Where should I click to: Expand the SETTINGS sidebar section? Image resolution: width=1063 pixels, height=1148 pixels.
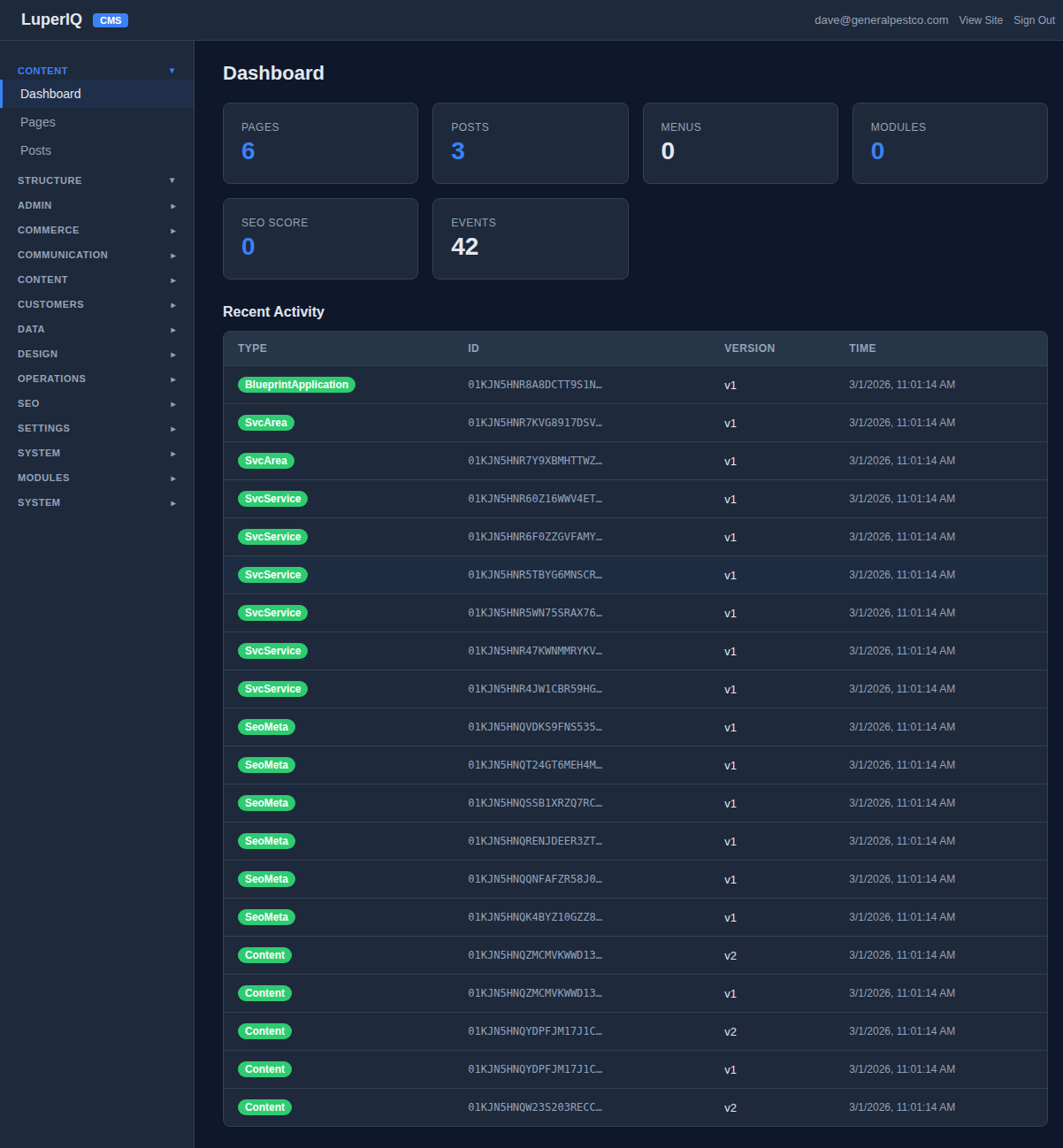[96, 428]
